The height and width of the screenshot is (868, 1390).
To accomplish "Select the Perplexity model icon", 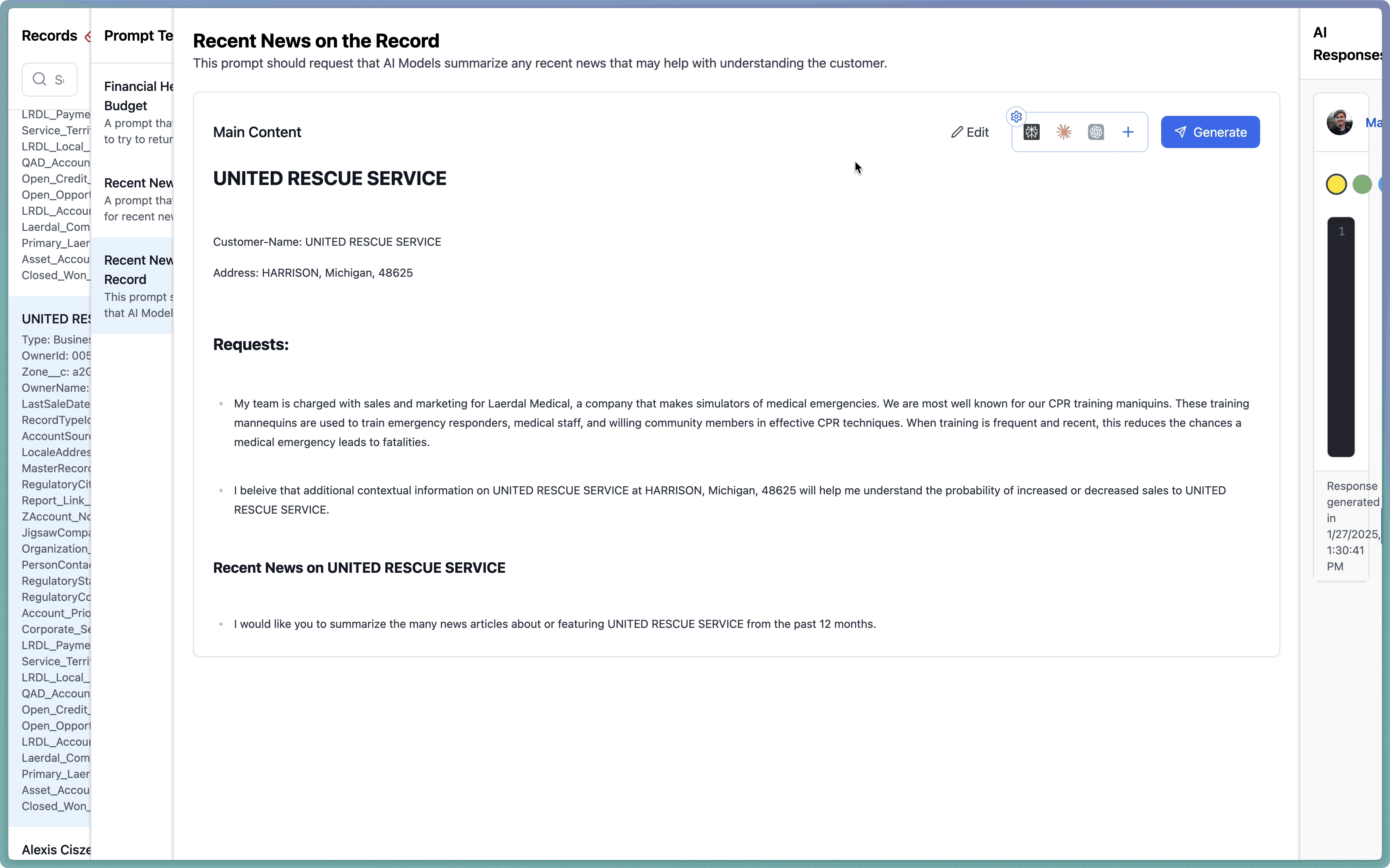I will 1031,132.
